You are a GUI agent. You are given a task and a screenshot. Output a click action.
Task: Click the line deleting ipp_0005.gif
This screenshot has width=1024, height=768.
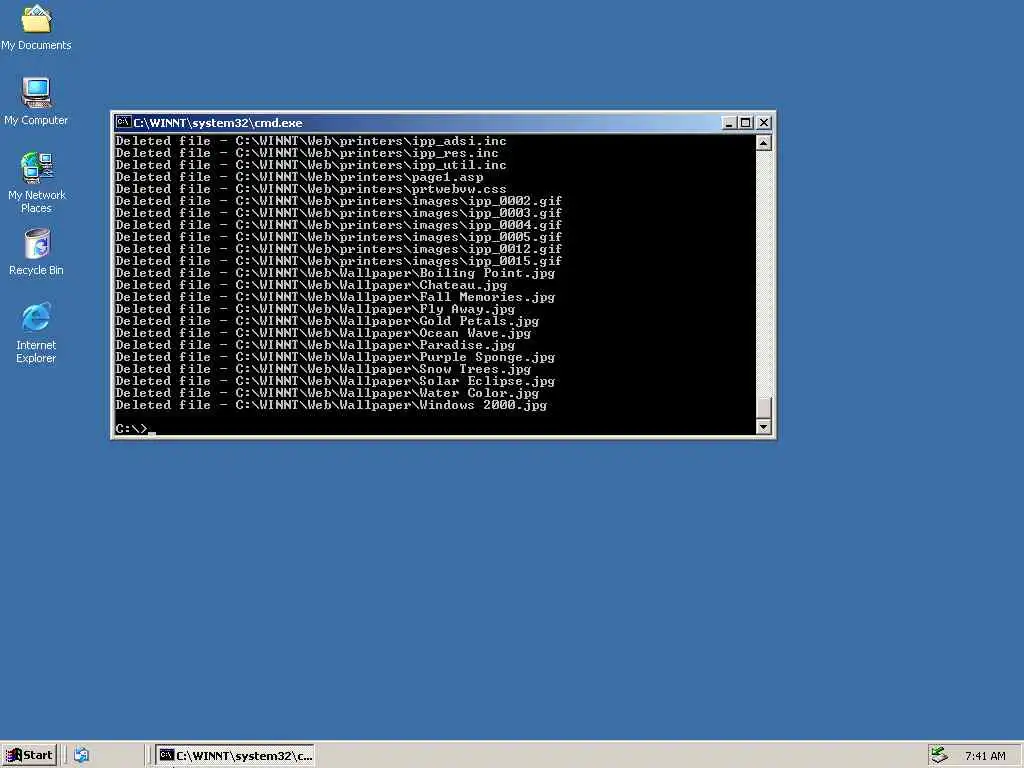339,237
